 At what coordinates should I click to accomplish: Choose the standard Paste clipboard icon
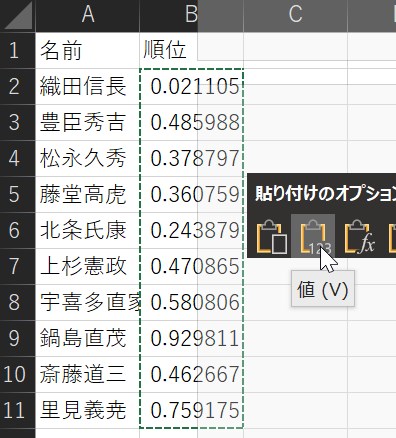[272, 237]
